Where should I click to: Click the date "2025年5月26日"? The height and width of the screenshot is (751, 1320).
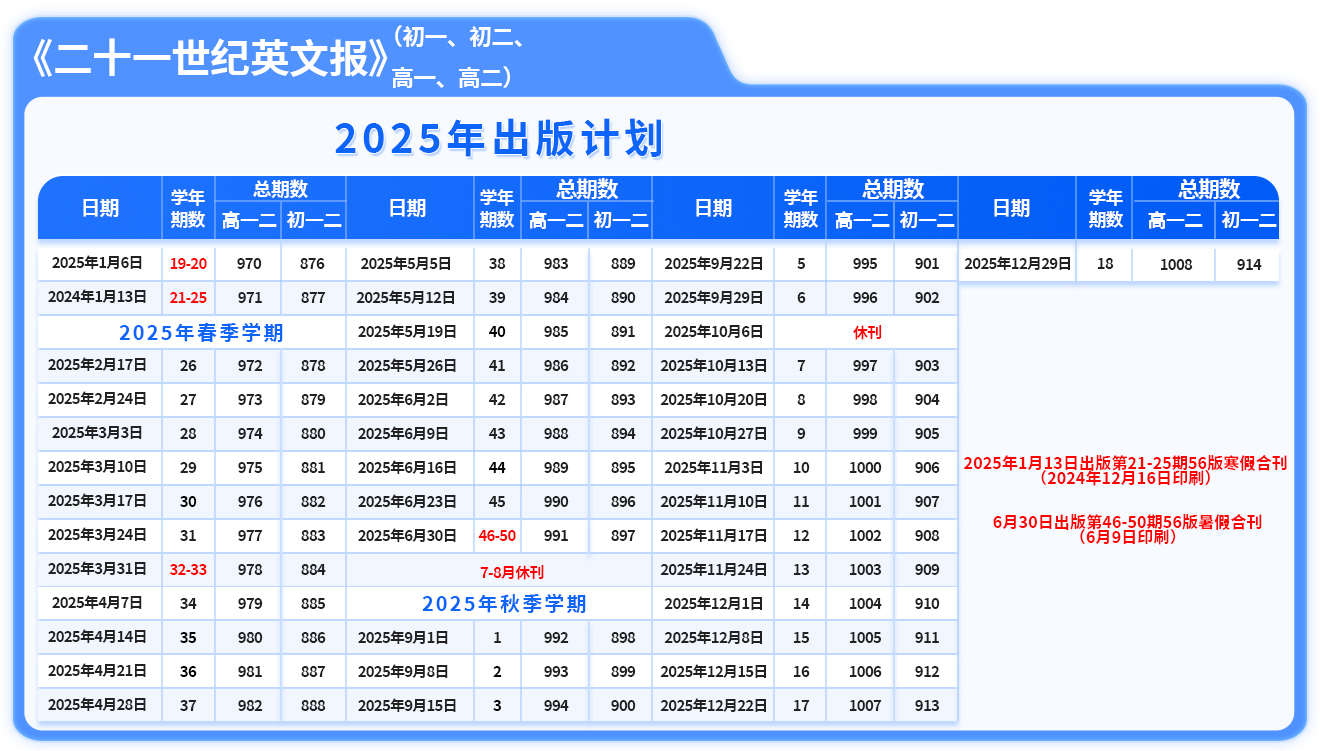406,366
